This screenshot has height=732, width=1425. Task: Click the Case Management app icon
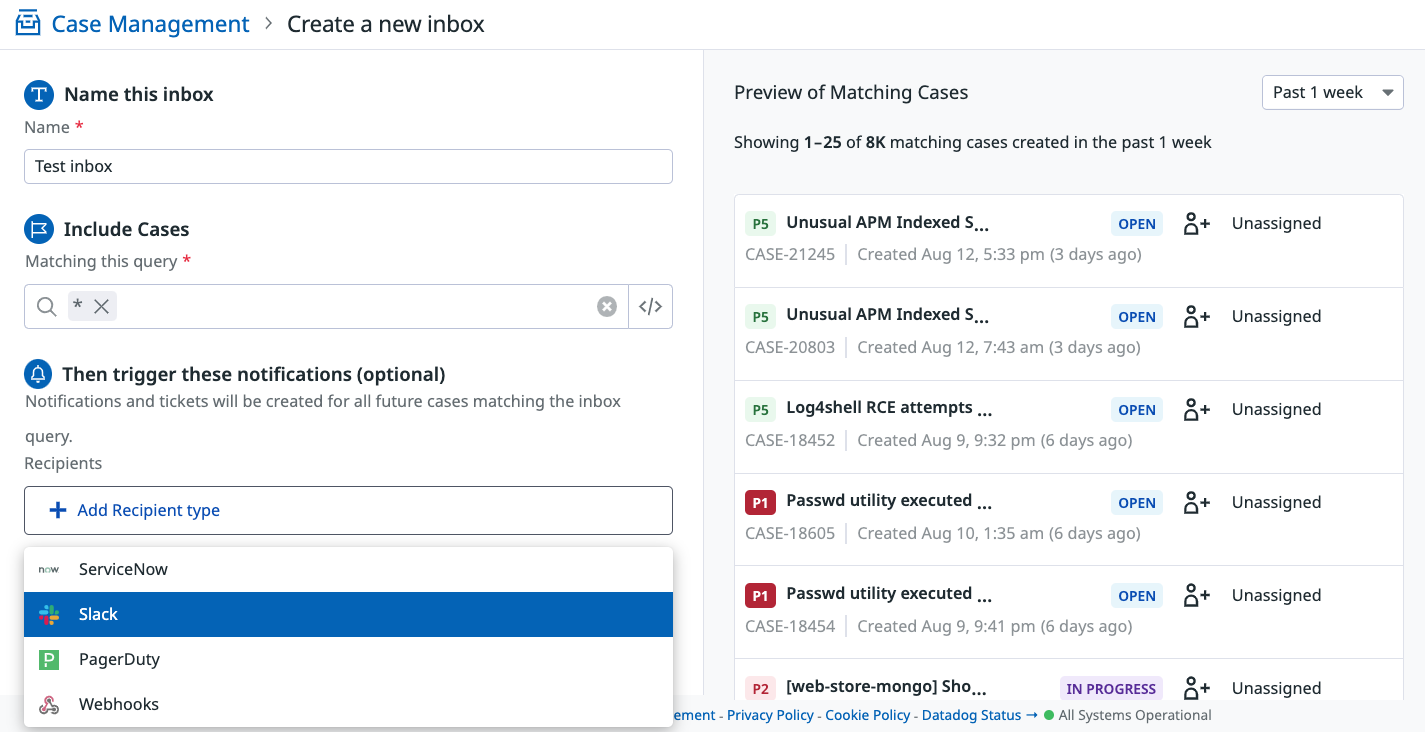(28, 22)
